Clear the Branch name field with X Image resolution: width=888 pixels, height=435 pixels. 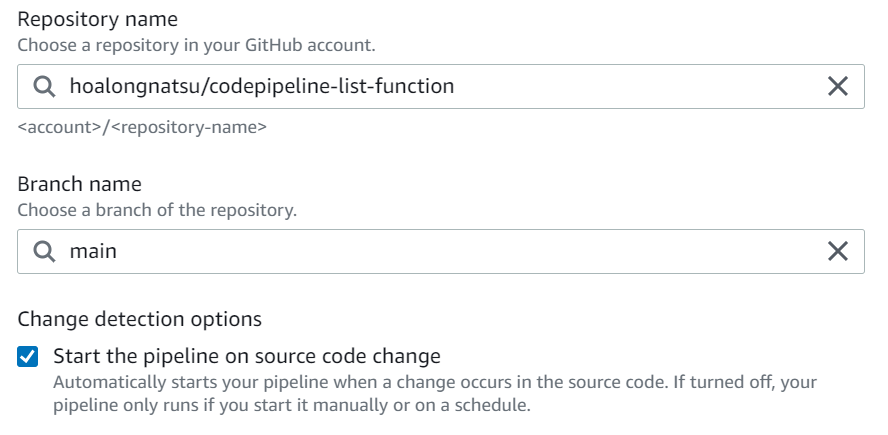[838, 252]
